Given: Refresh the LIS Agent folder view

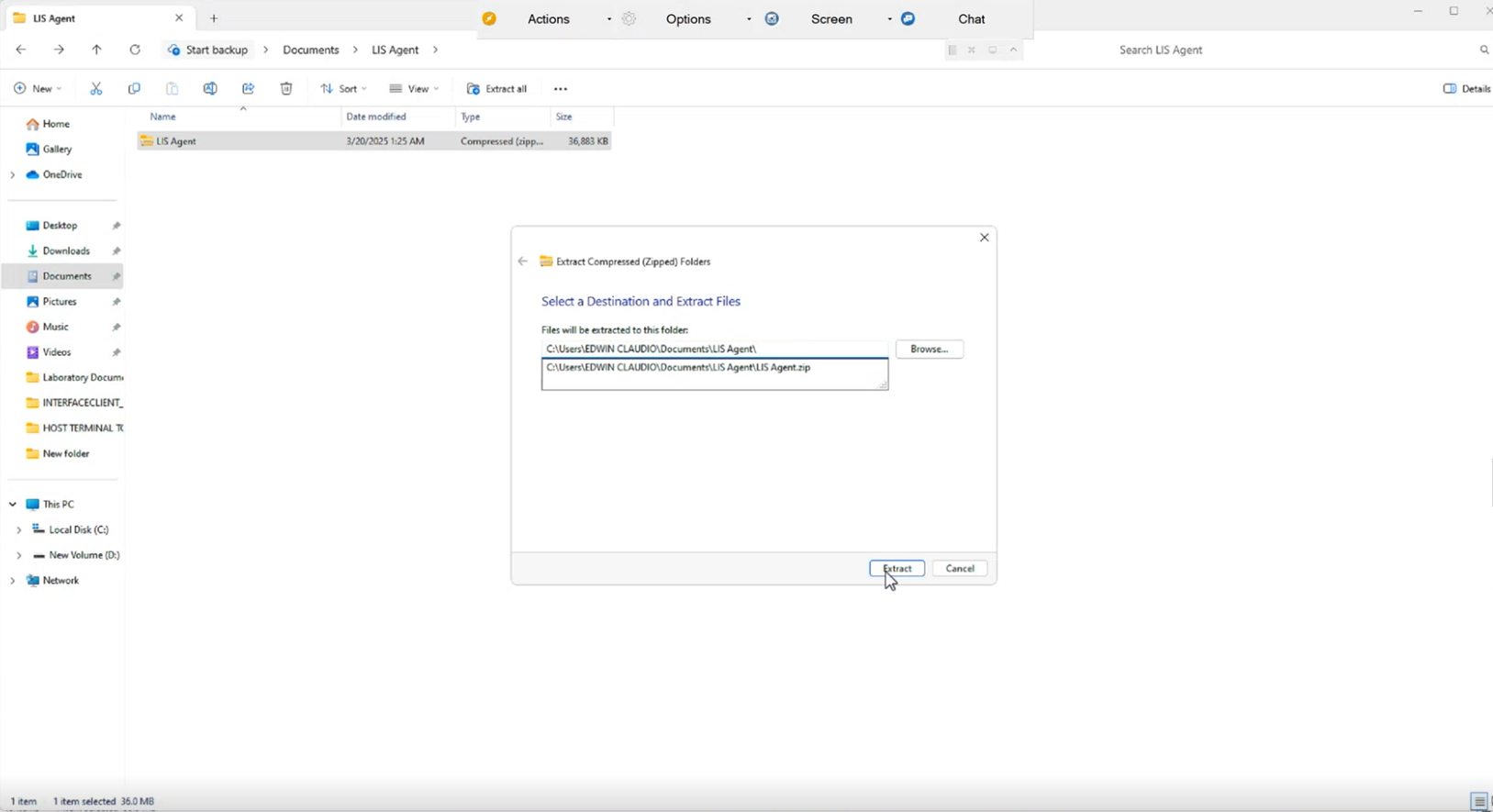Looking at the screenshot, I should coord(135,50).
